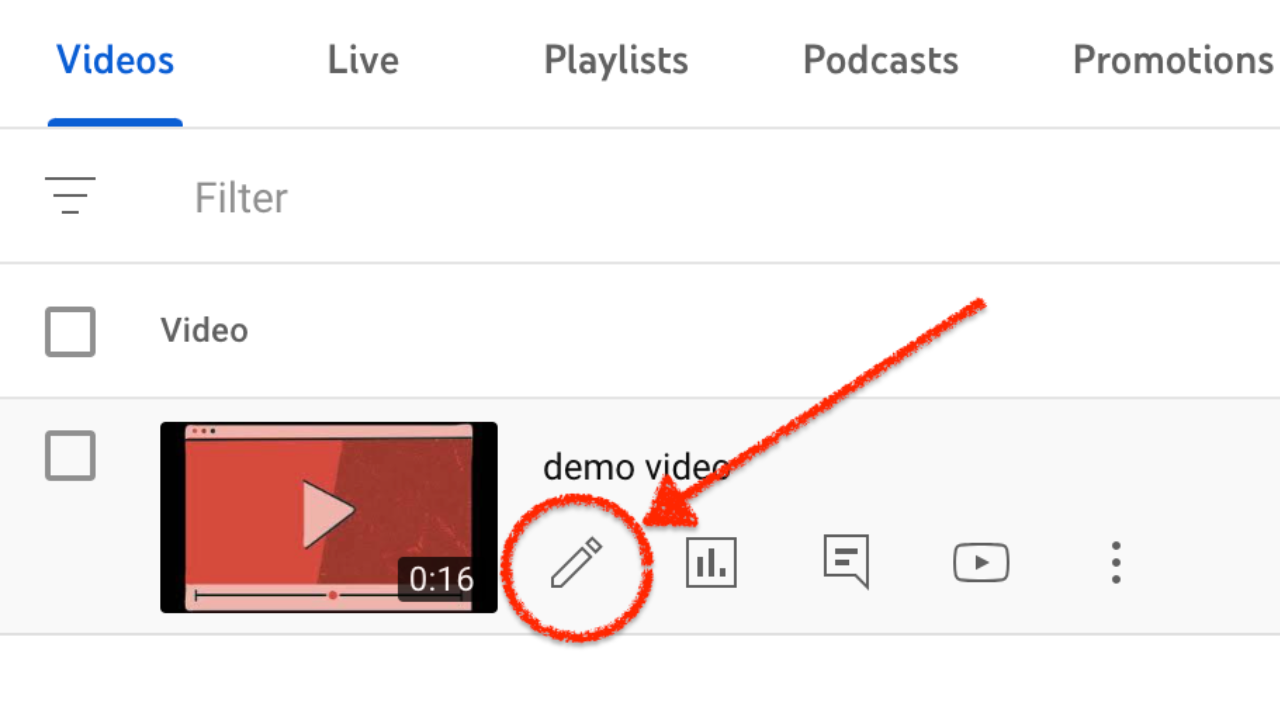Tick the checkbox for demo video row
1280x720 pixels.
70,456
